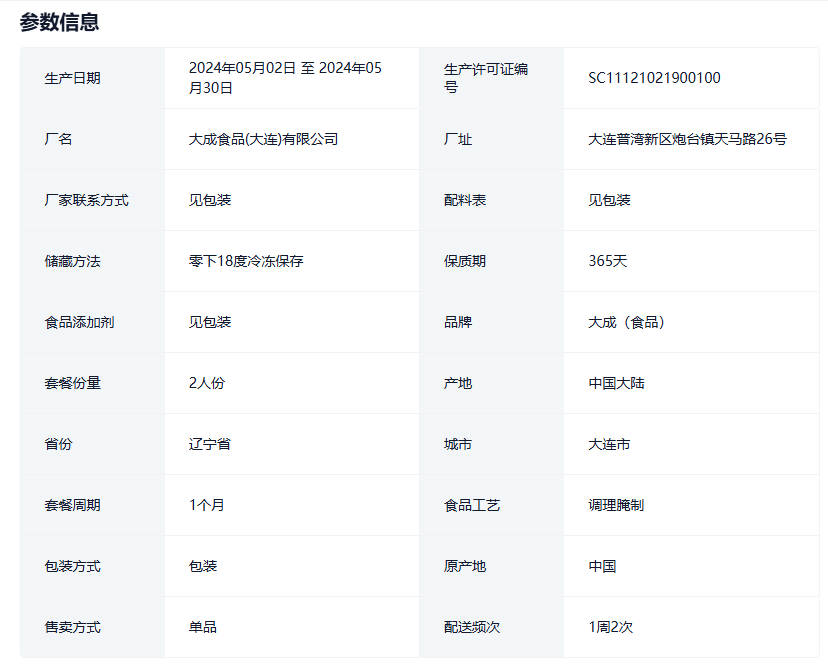Select the 配料表 label

pos(465,200)
